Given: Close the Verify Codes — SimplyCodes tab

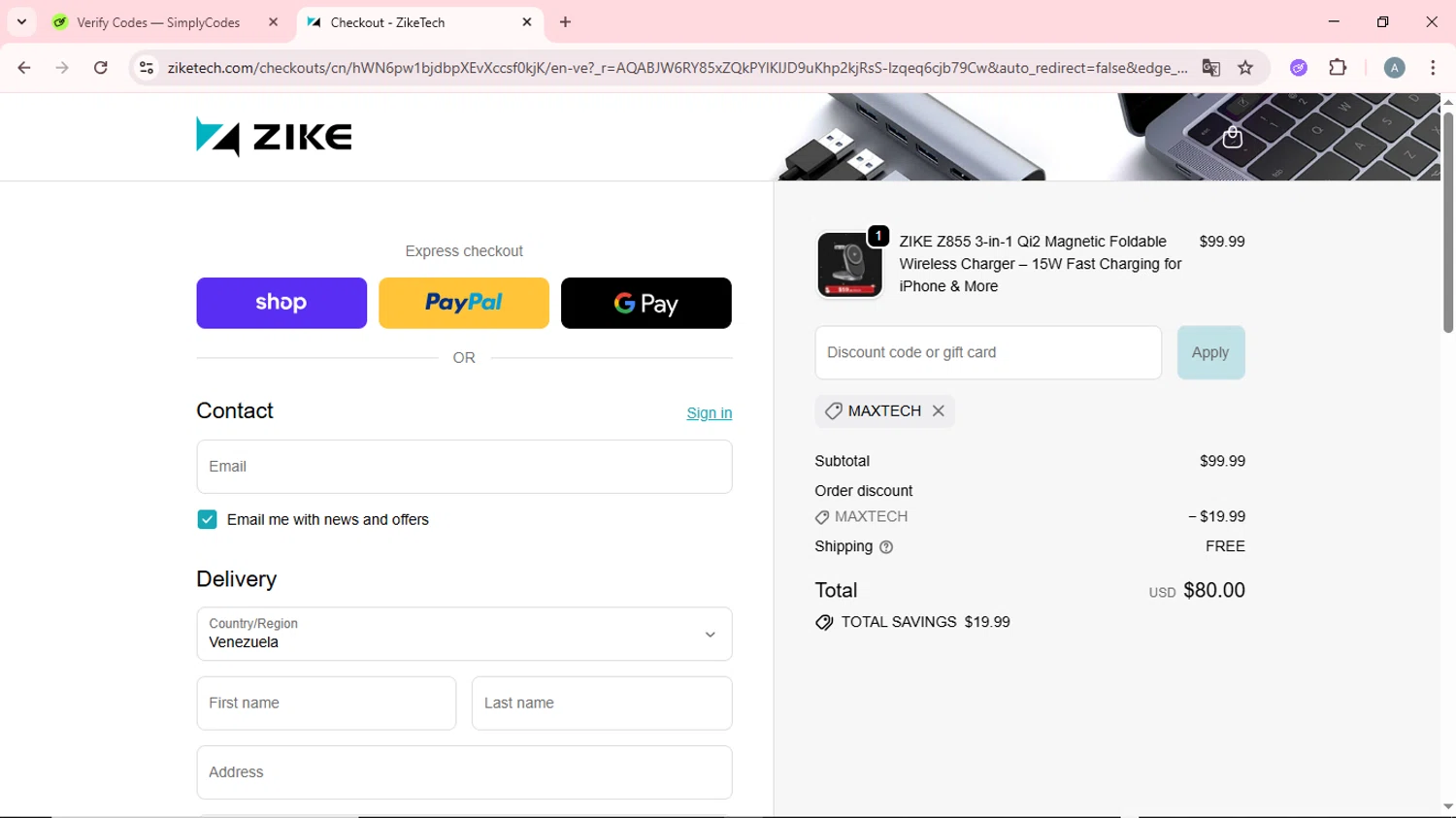Looking at the screenshot, I should (x=273, y=21).
